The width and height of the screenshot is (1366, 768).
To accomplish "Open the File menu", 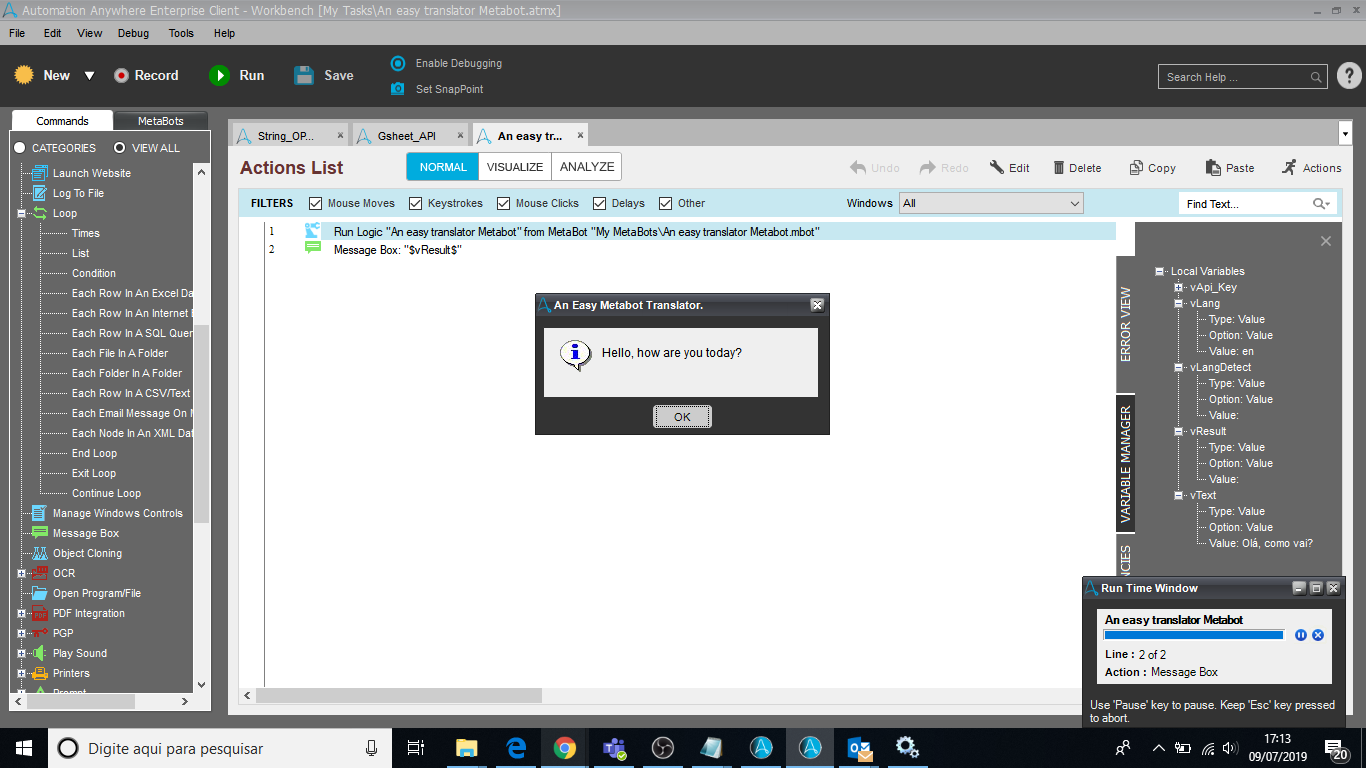I will click(x=17, y=33).
